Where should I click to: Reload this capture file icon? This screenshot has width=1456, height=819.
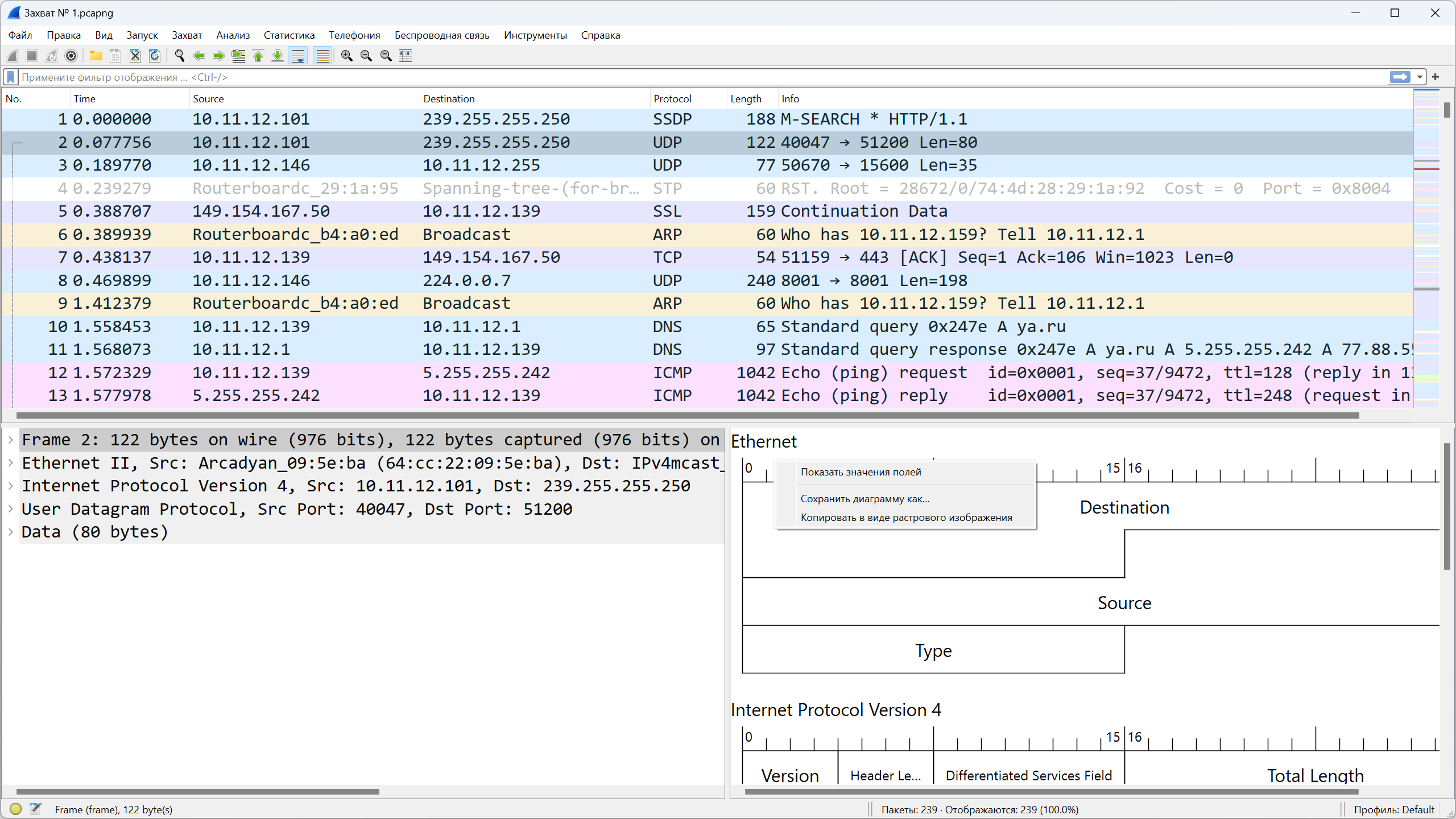point(155,56)
